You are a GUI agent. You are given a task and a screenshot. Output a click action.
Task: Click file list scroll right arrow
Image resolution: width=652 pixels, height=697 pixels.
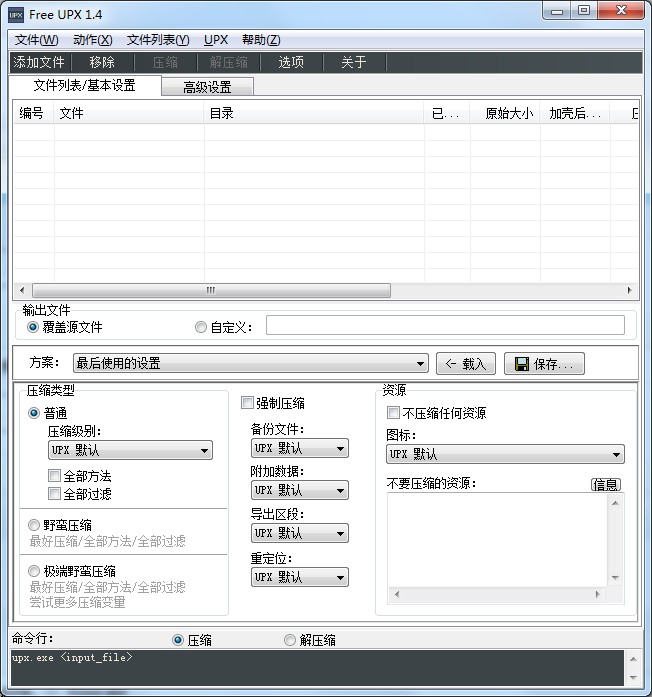(629, 290)
